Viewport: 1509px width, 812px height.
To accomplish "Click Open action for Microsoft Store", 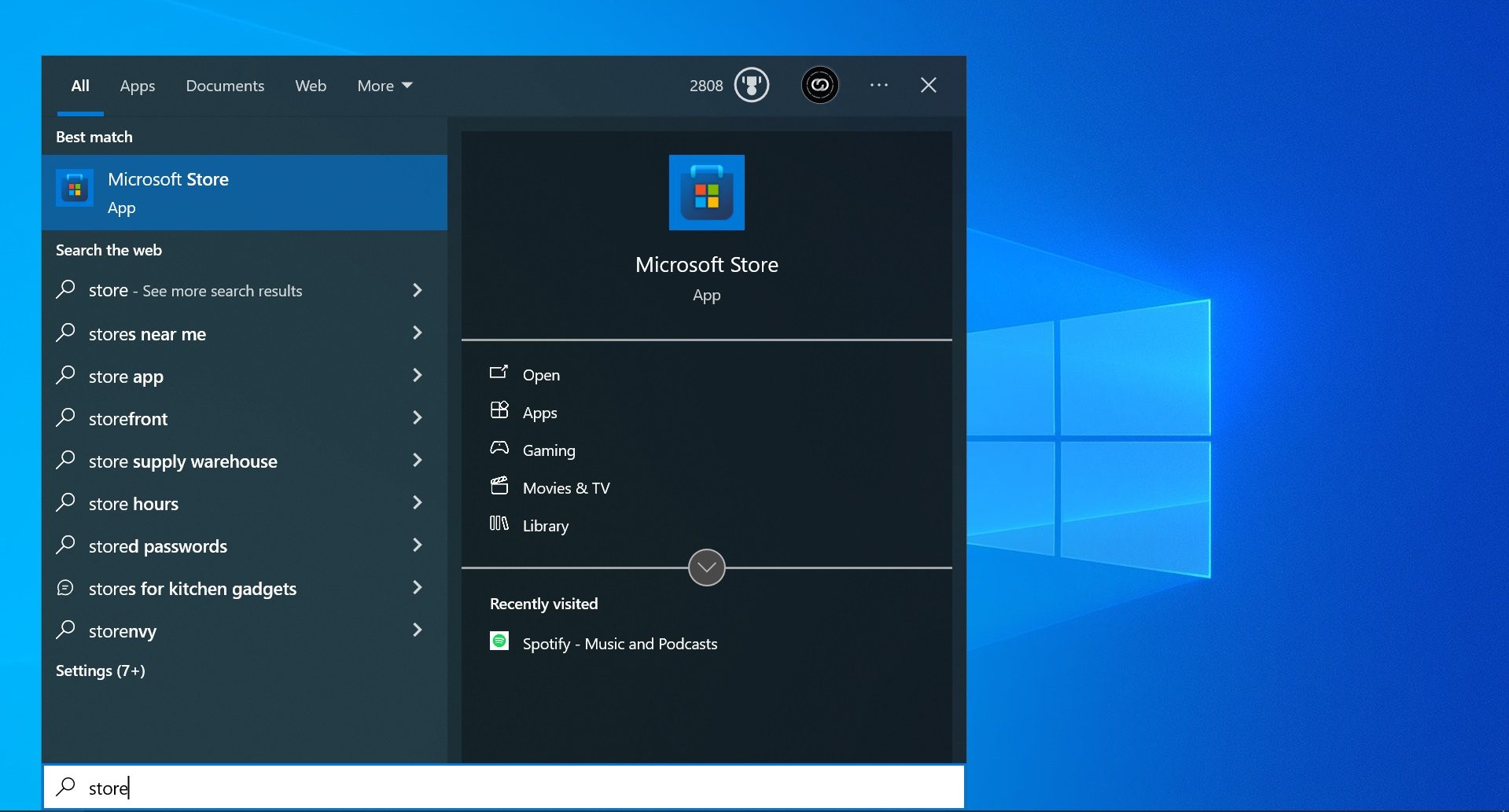I will (x=541, y=375).
